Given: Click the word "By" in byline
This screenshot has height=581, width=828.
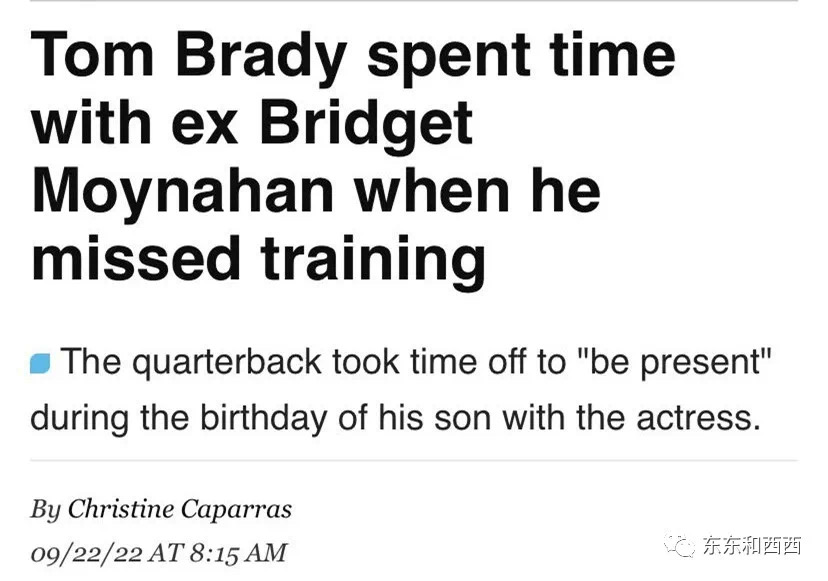Looking at the screenshot, I should click(46, 510).
